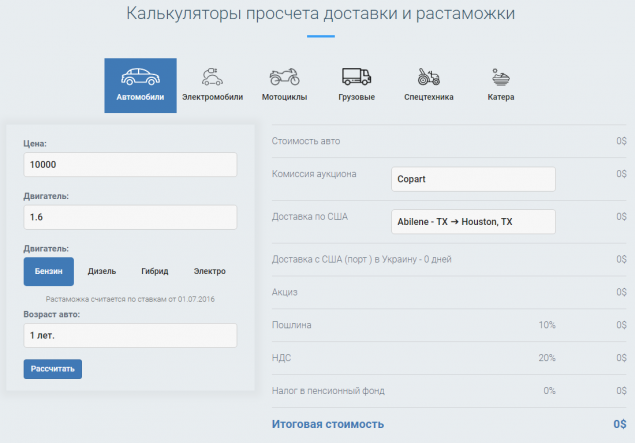The image size is (635, 443).
Task: Open the Возраст авто dropdown
Action: [130, 335]
